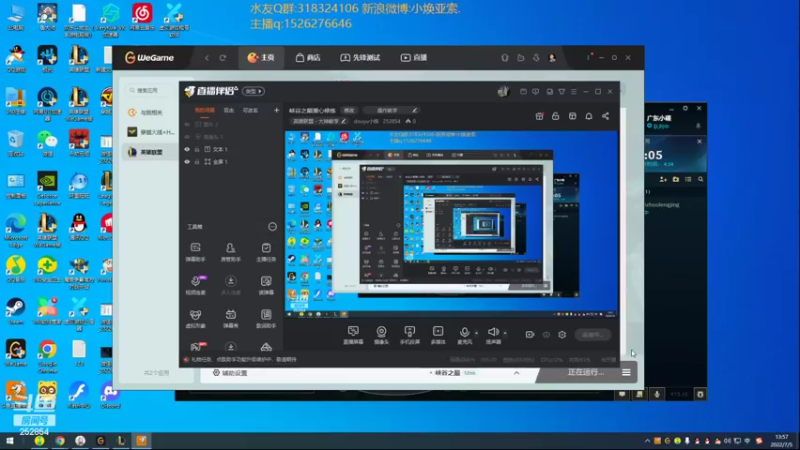Toggle visibility of 全屏 1 source

pos(187,162)
